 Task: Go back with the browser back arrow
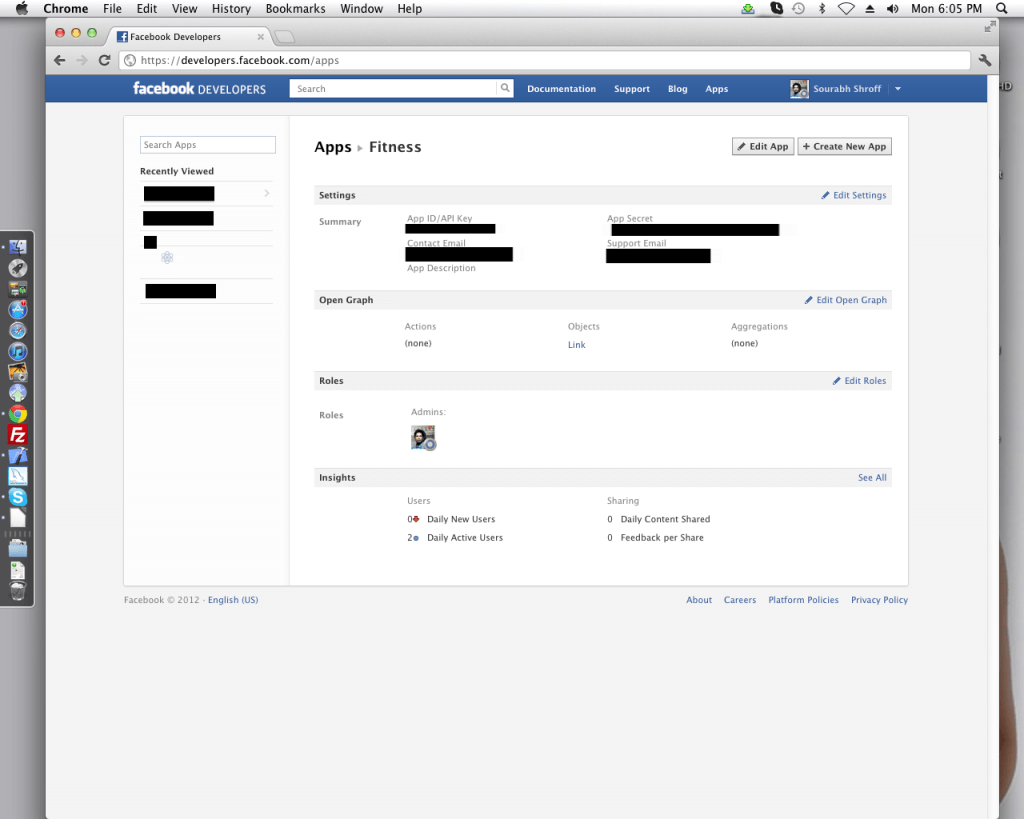click(59, 60)
